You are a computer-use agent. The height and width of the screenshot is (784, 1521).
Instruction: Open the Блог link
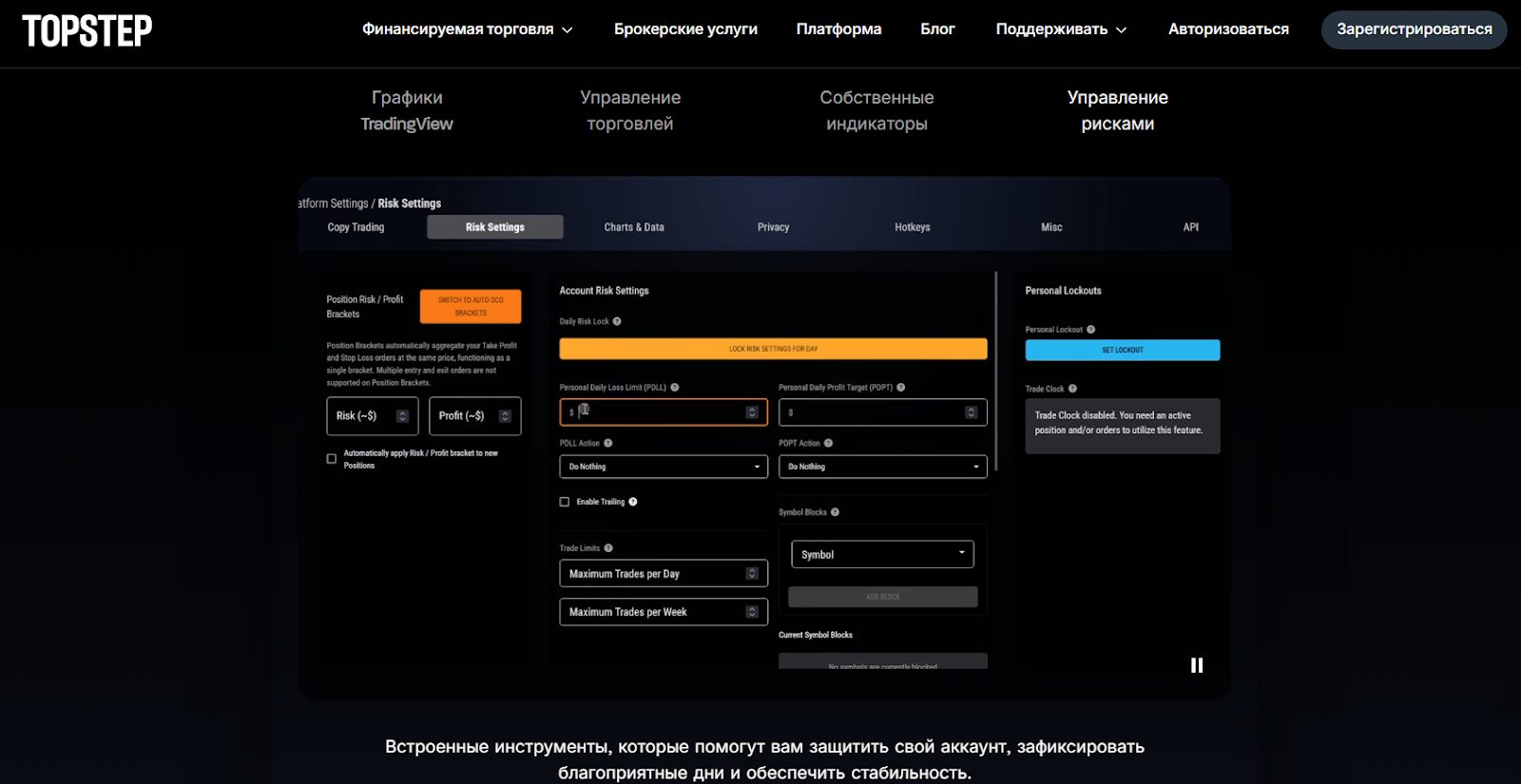[937, 29]
